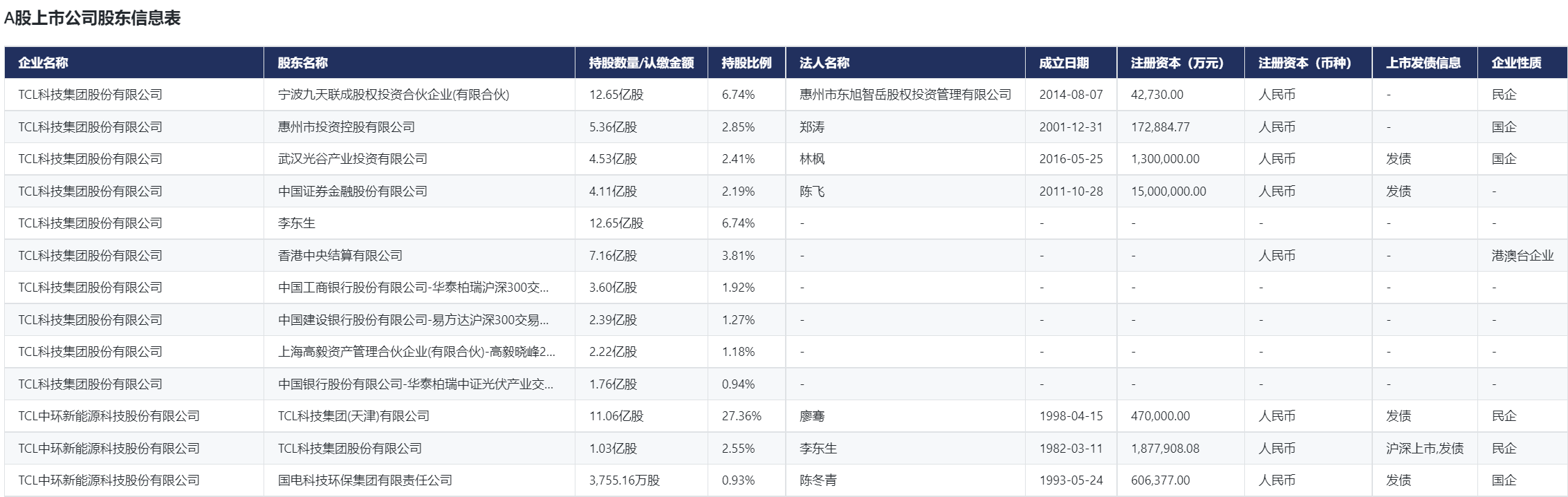Select shareholder 李东生 in shareholder column
The width and height of the screenshot is (1568, 497).
pyautogui.click(x=297, y=223)
